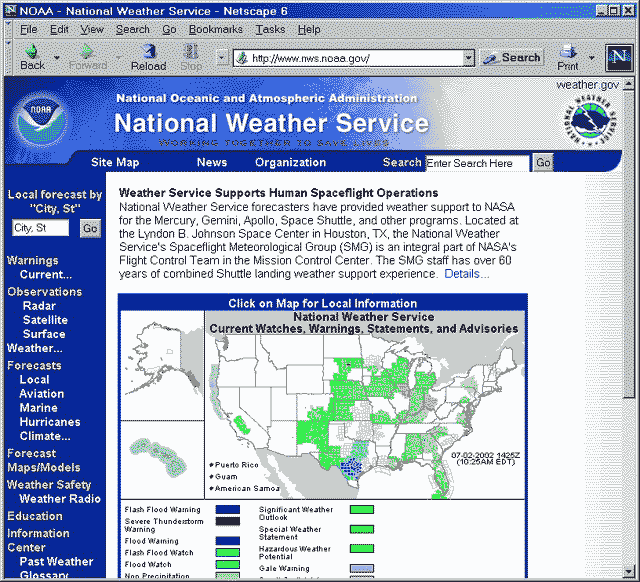Viewport: 640px width, 582px height.
Task: Open Print options dropdown arrow
Action: 592,58
